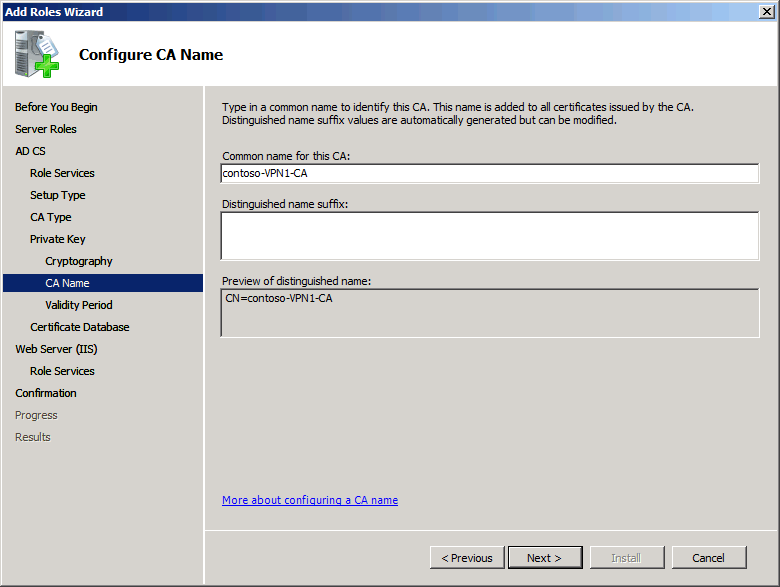
Task: Open the Private Key step
Action: tap(58, 239)
